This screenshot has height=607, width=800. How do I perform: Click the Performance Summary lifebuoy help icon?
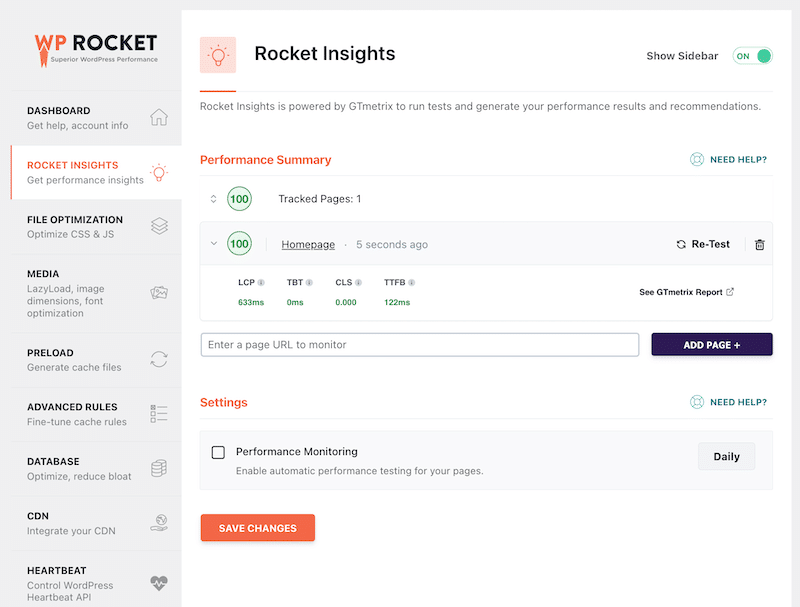point(697,160)
